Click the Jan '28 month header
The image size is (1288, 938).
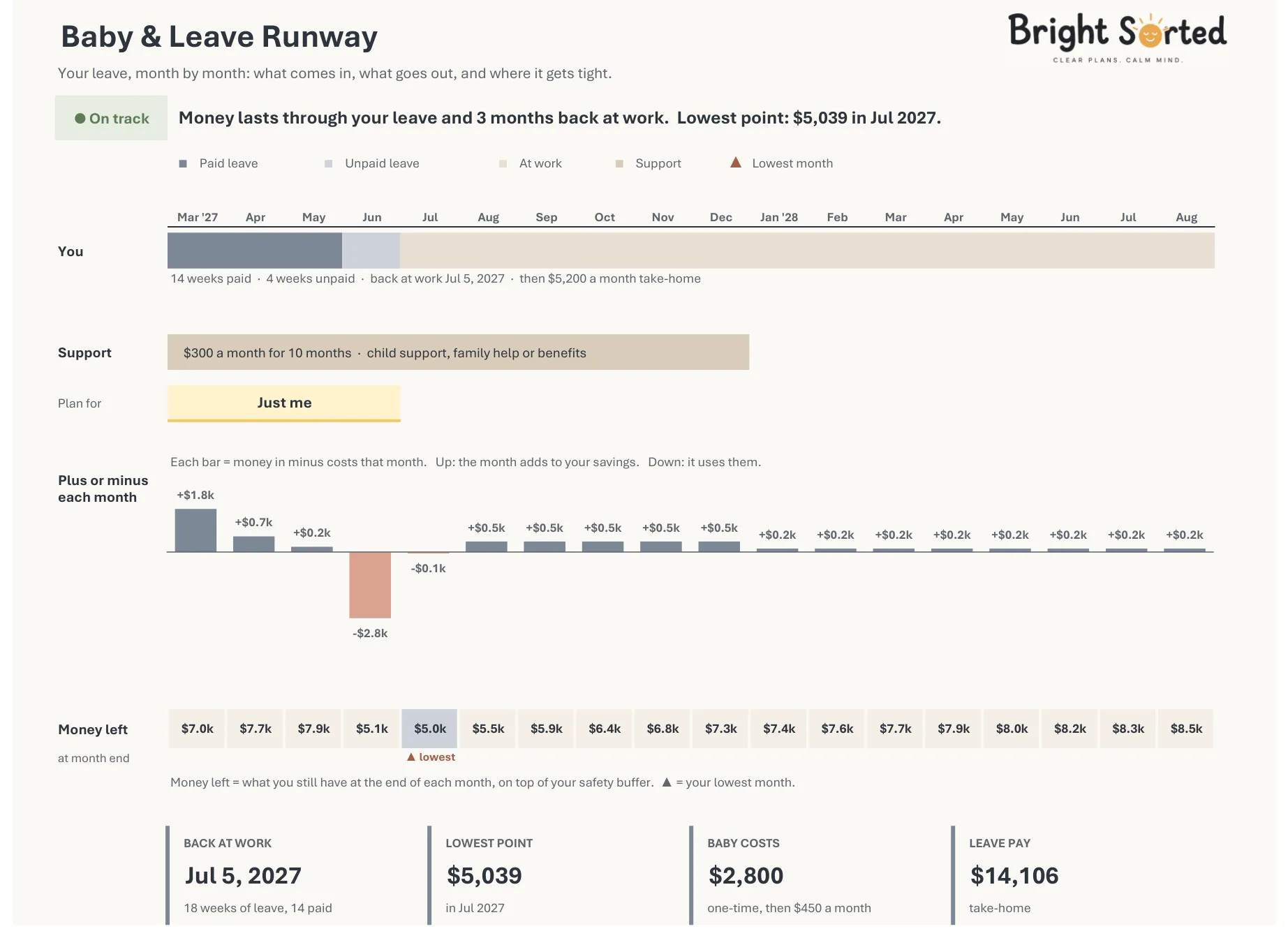coord(779,217)
